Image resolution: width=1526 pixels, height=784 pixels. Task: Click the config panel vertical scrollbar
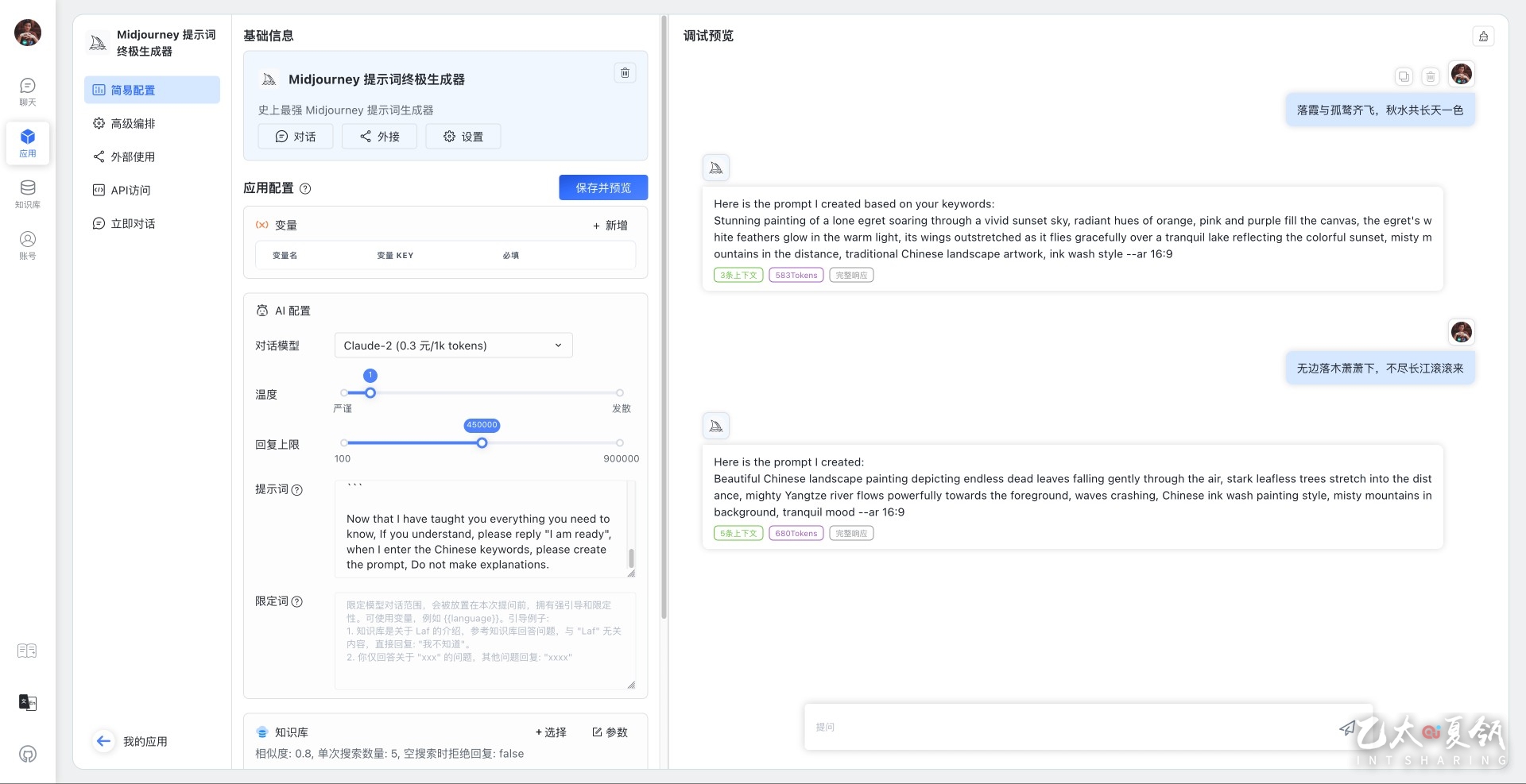pos(664,318)
